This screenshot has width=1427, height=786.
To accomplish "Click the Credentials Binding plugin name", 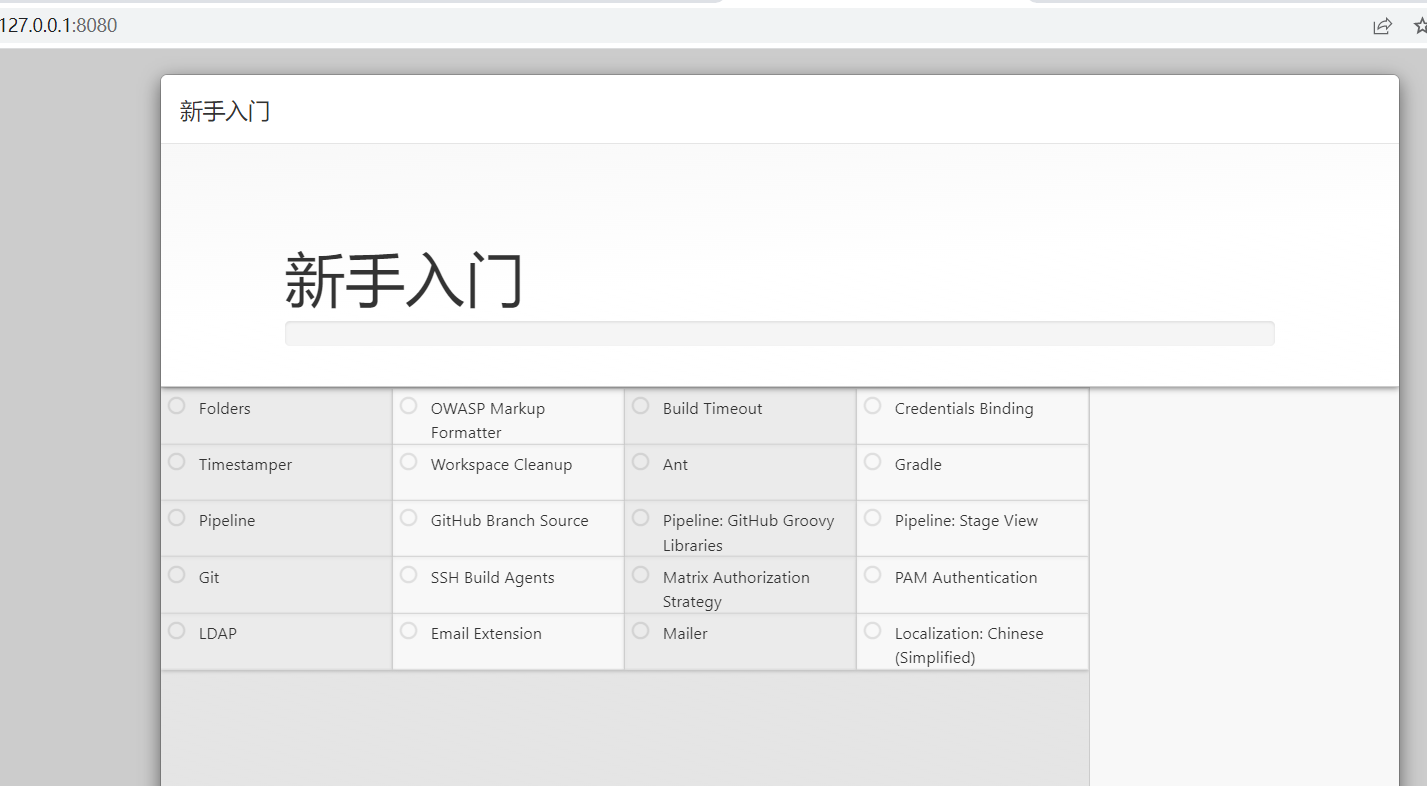I will point(964,408).
